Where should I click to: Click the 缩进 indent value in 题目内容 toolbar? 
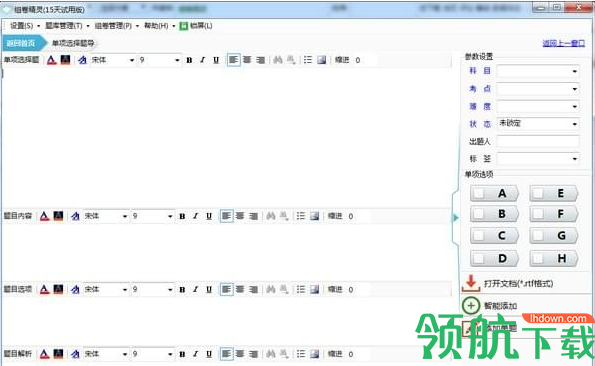(x=351, y=216)
